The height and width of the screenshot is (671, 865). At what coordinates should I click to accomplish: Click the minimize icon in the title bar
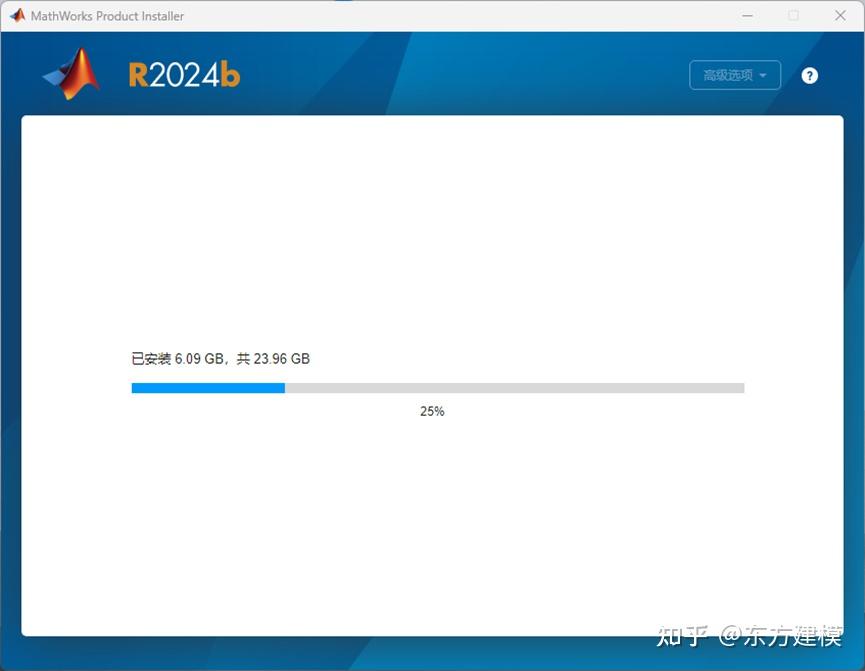[x=747, y=15]
